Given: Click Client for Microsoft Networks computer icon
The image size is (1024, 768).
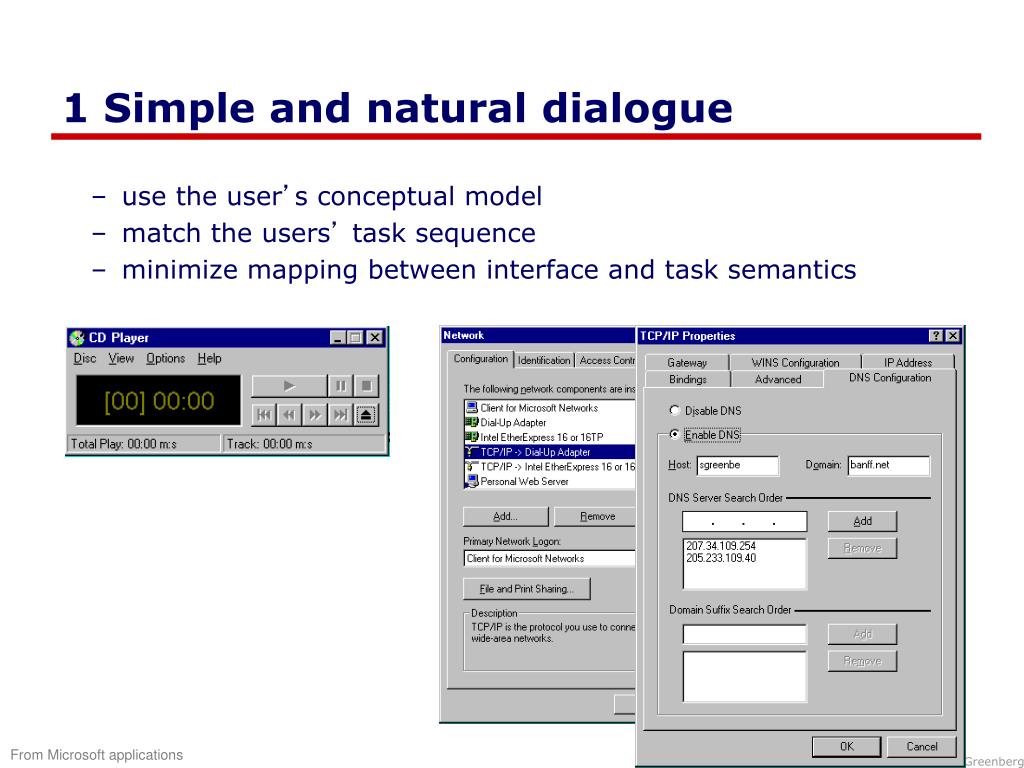Looking at the screenshot, I should click(472, 408).
